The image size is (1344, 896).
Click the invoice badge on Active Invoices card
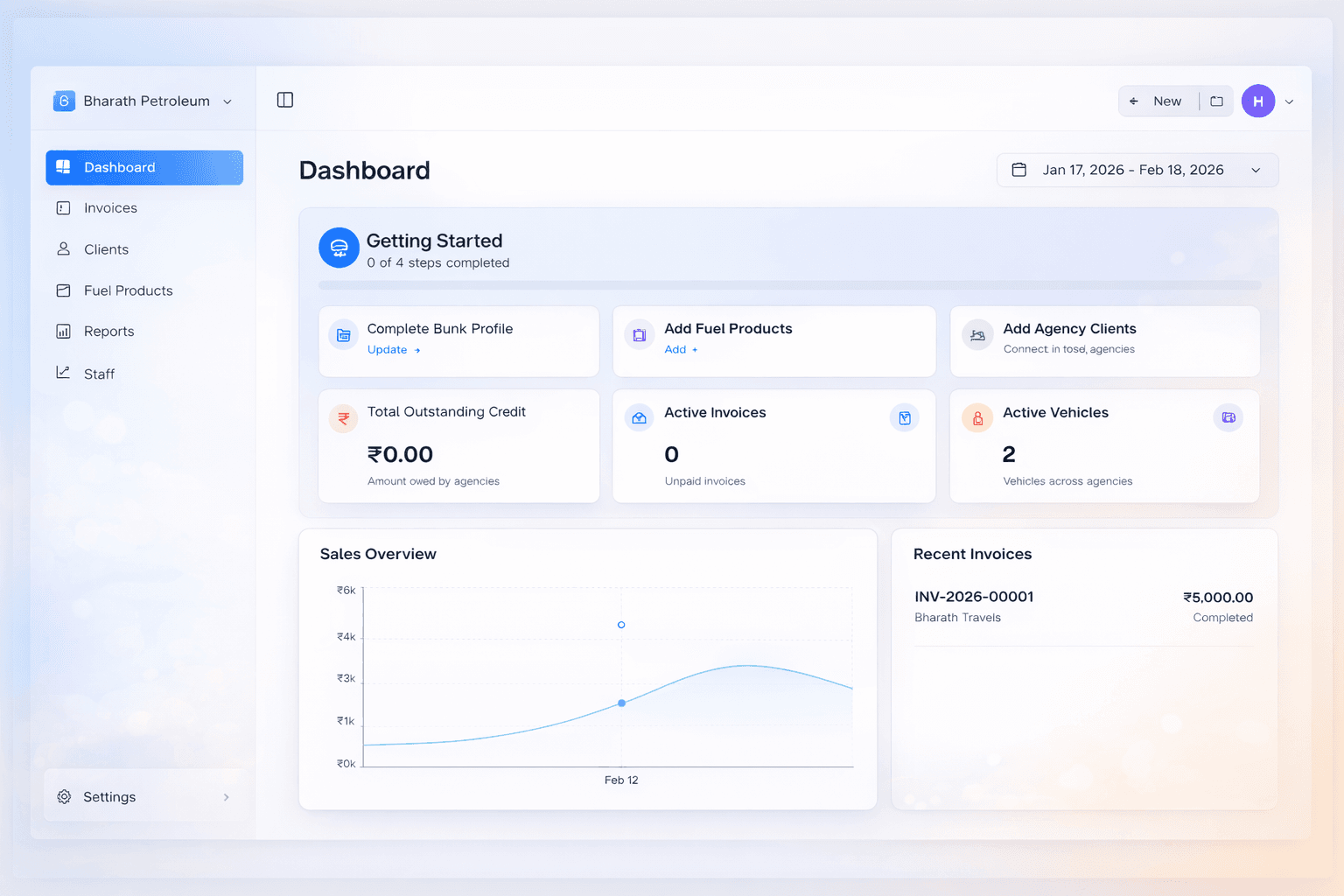(x=905, y=417)
